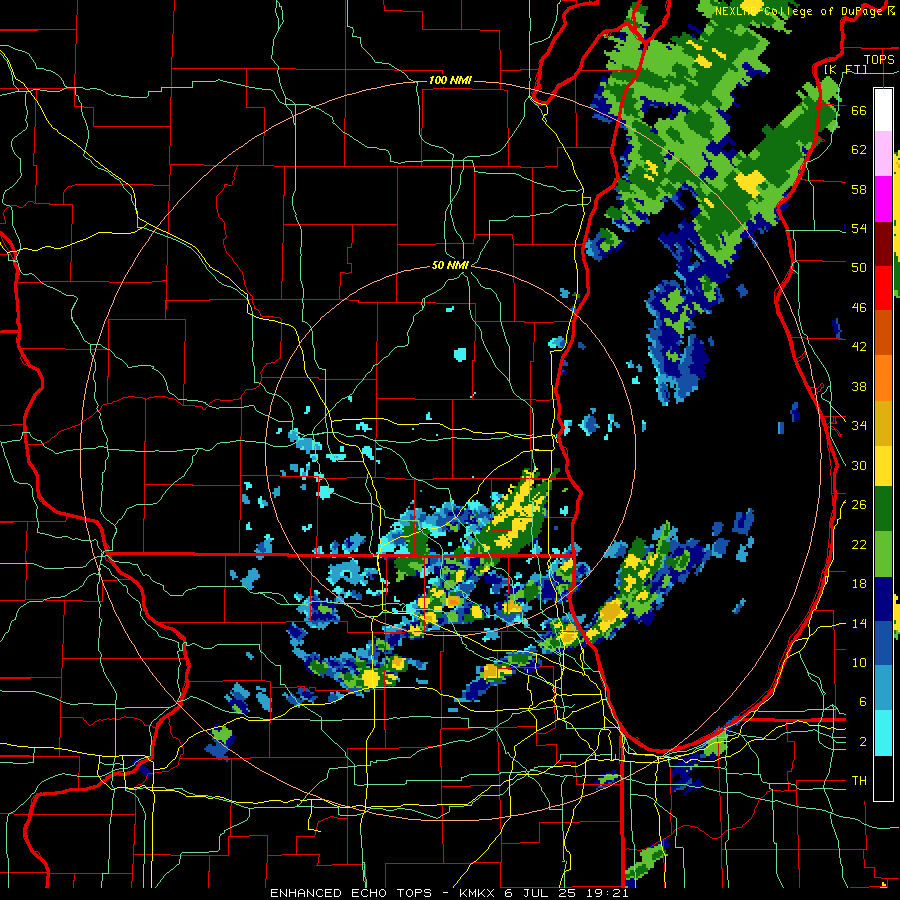Click the '2' legend value

coord(863,741)
